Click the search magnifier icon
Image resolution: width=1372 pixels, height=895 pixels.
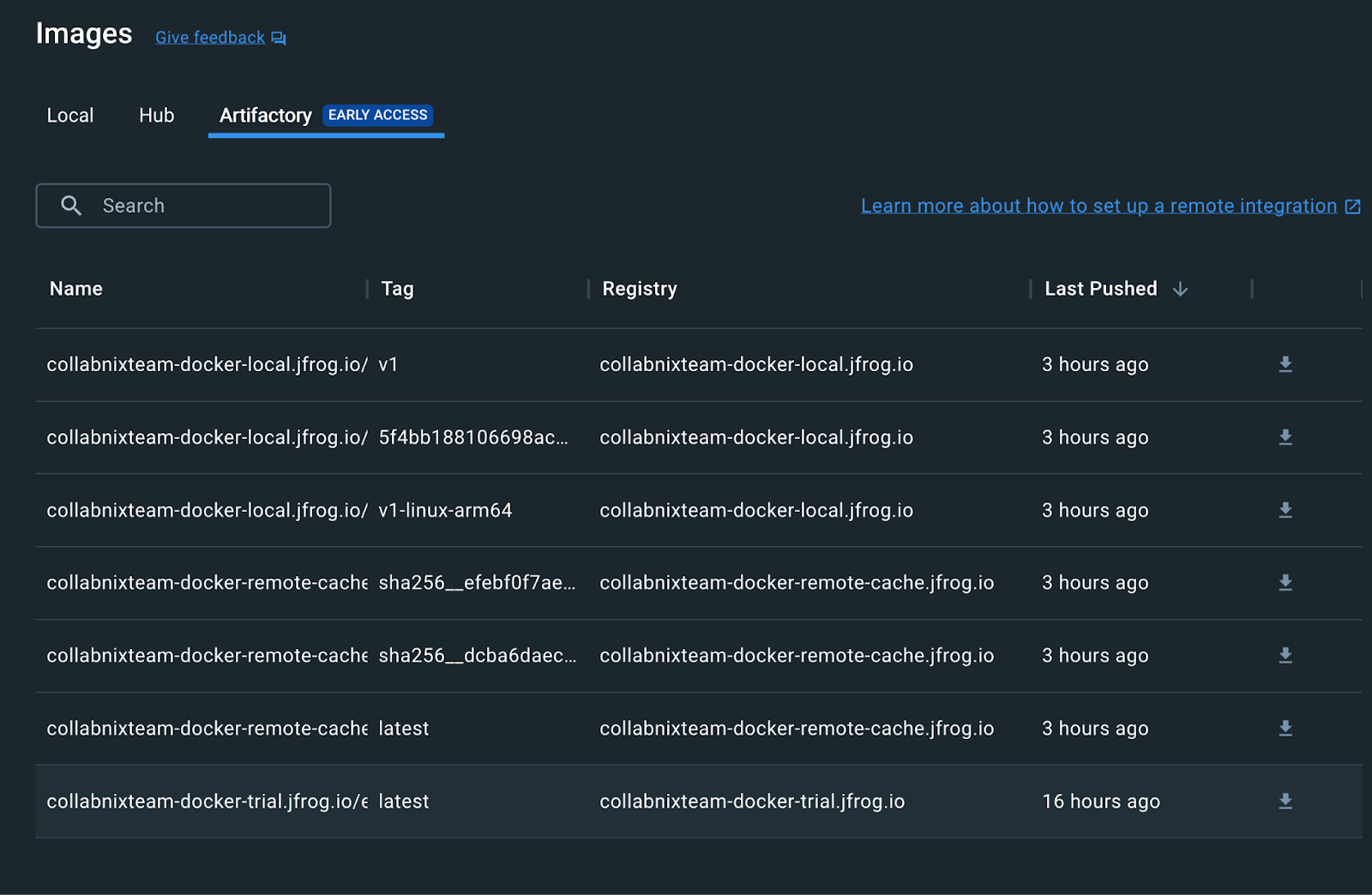coord(71,206)
